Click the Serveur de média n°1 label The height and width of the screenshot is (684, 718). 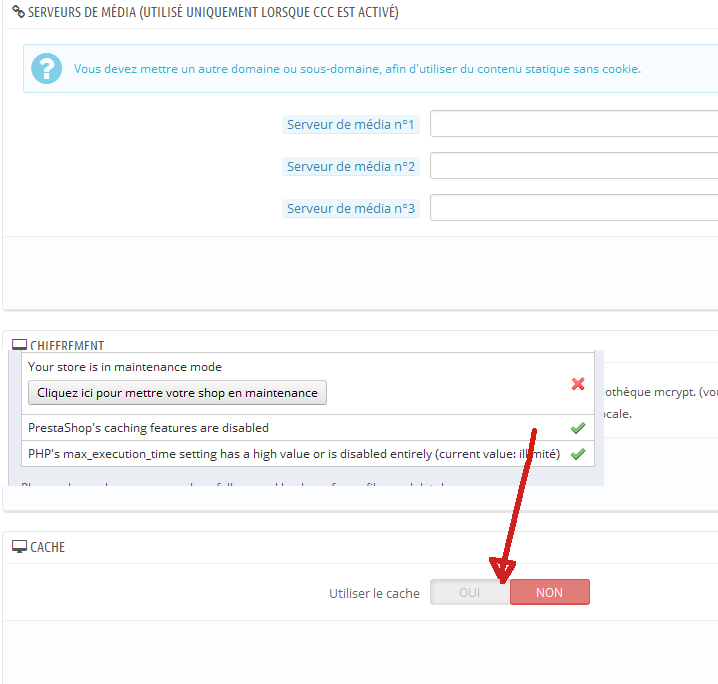(351, 125)
